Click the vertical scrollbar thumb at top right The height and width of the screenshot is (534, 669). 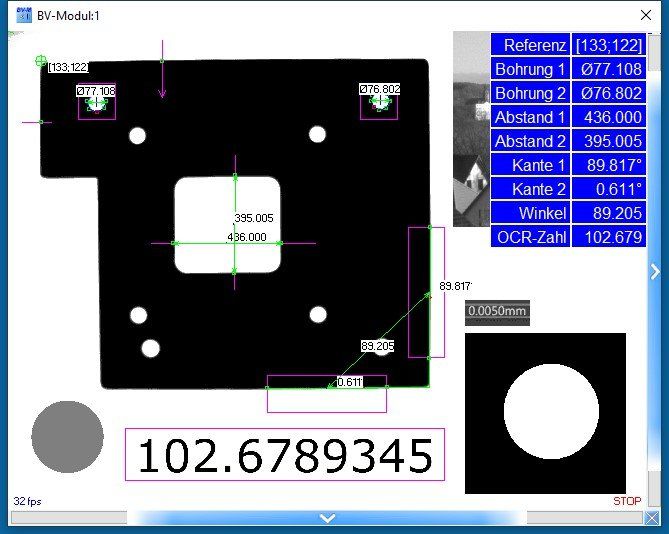(x=654, y=52)
